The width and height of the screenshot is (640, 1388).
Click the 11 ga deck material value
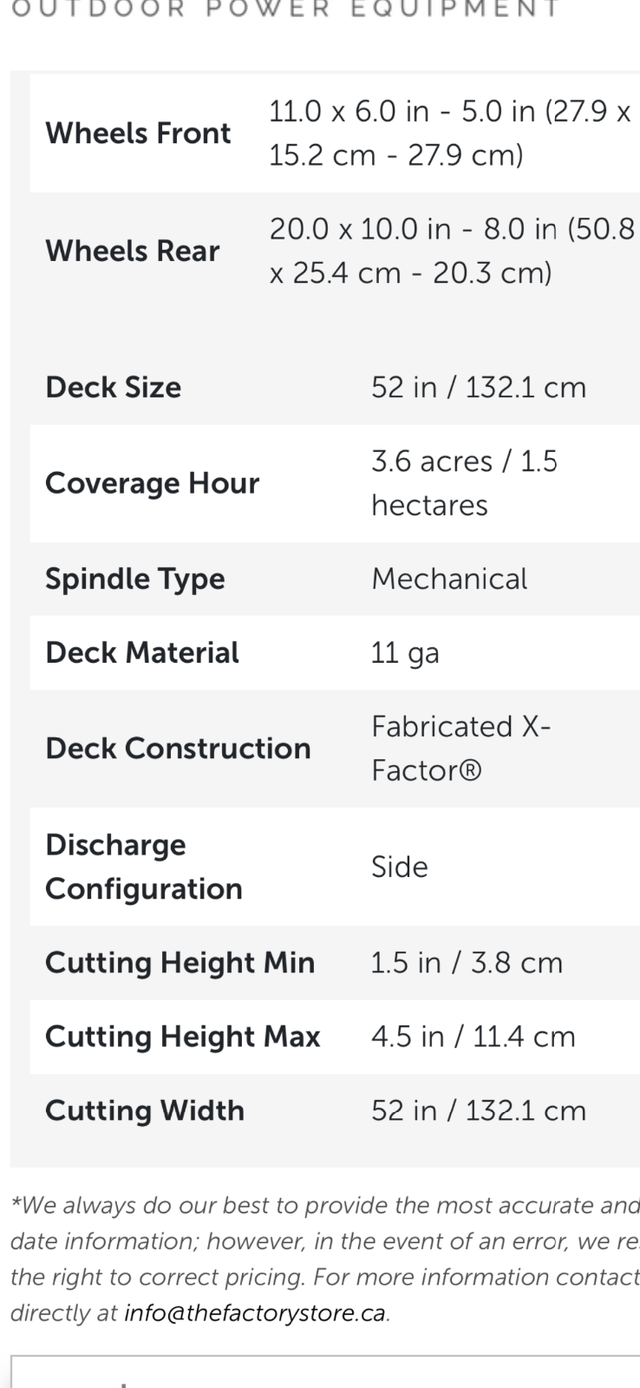[x=405, y=653]
